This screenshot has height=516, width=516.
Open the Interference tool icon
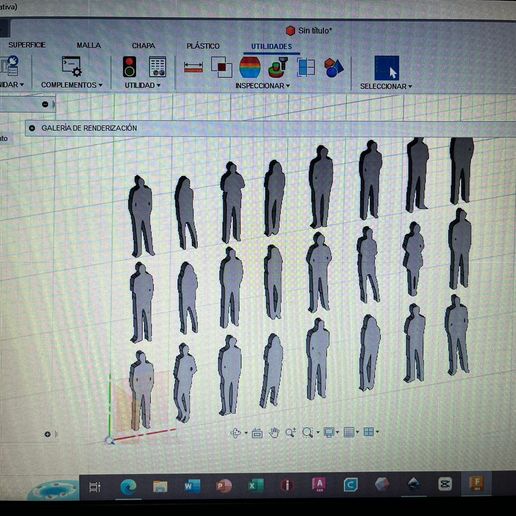[222, 67]
